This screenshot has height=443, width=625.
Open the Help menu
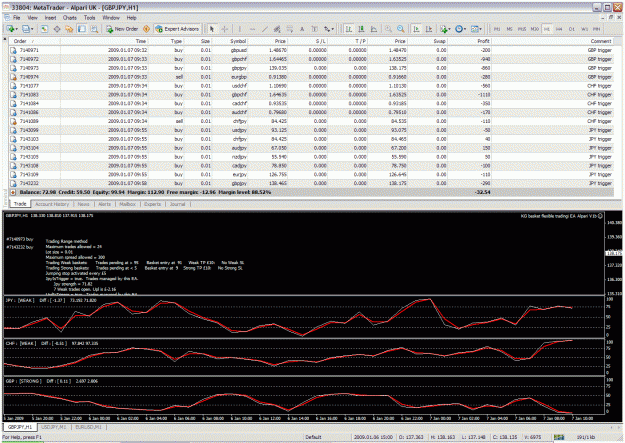132,18
